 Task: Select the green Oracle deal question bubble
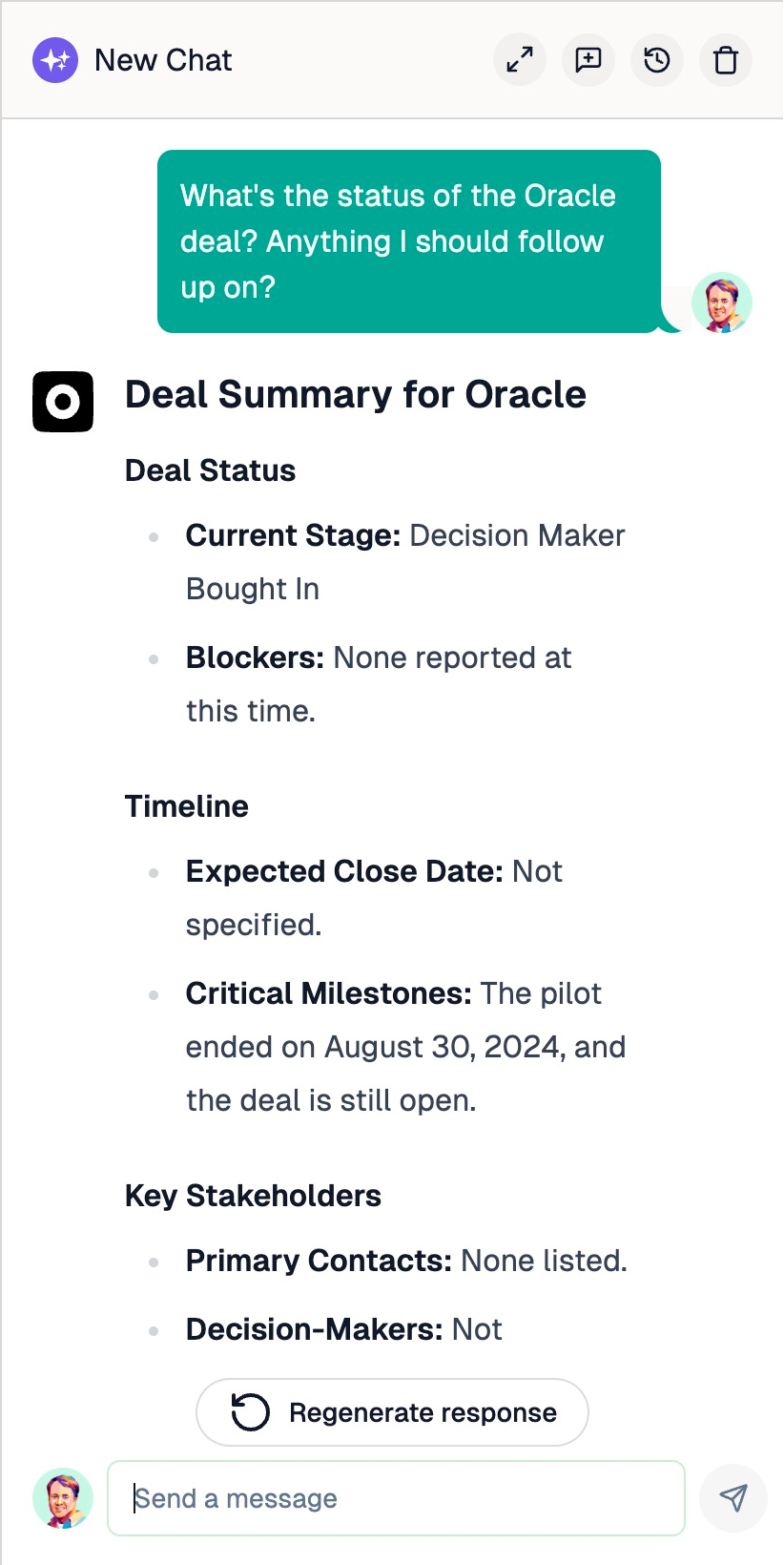pos(408,241)
